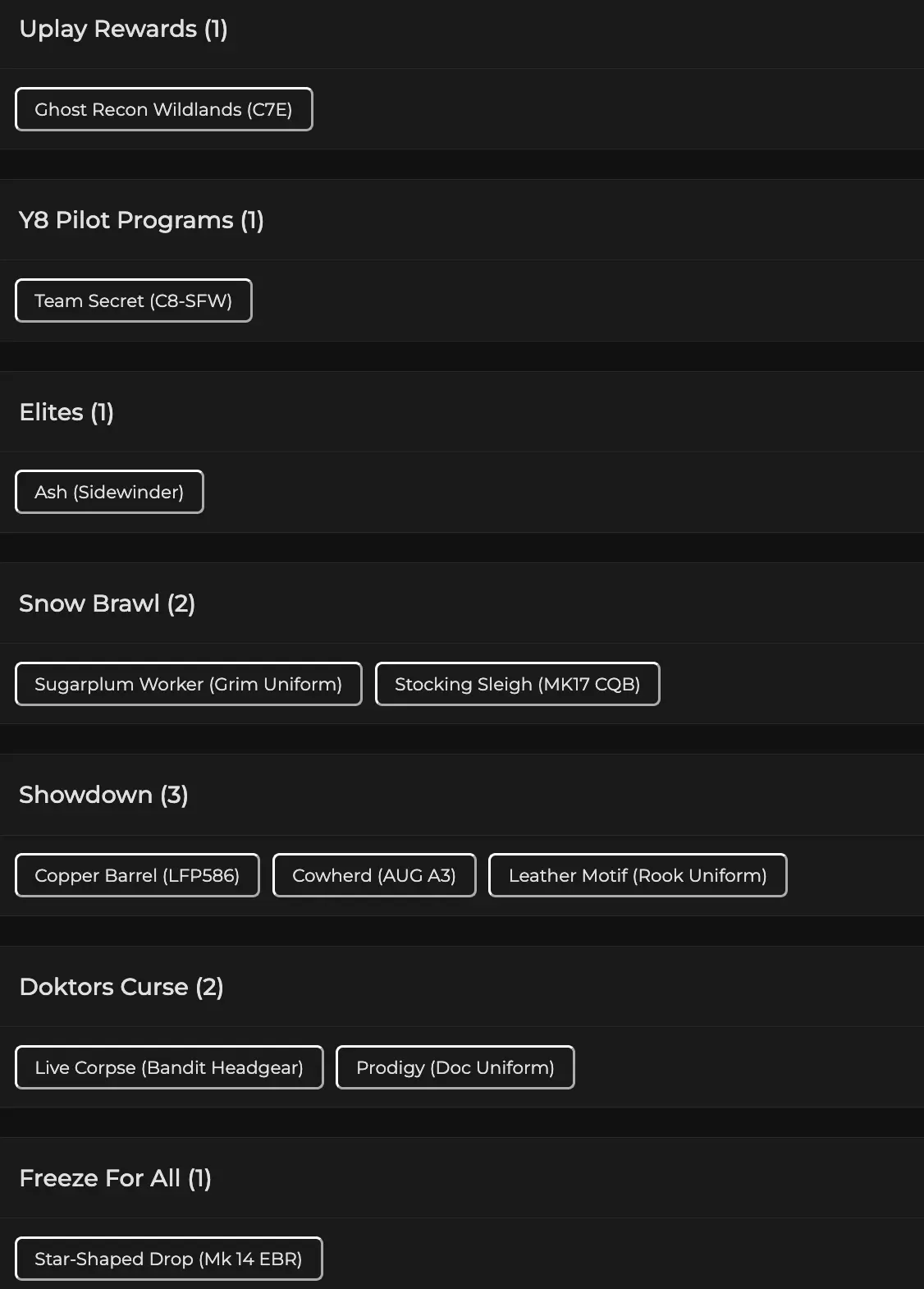
Task: Toggle the Y8 Pilot Programs section header
Action: [141, 220]
